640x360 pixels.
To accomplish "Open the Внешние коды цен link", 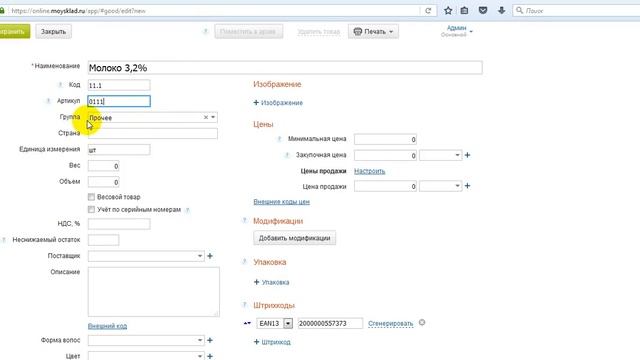I will (281, 202).
